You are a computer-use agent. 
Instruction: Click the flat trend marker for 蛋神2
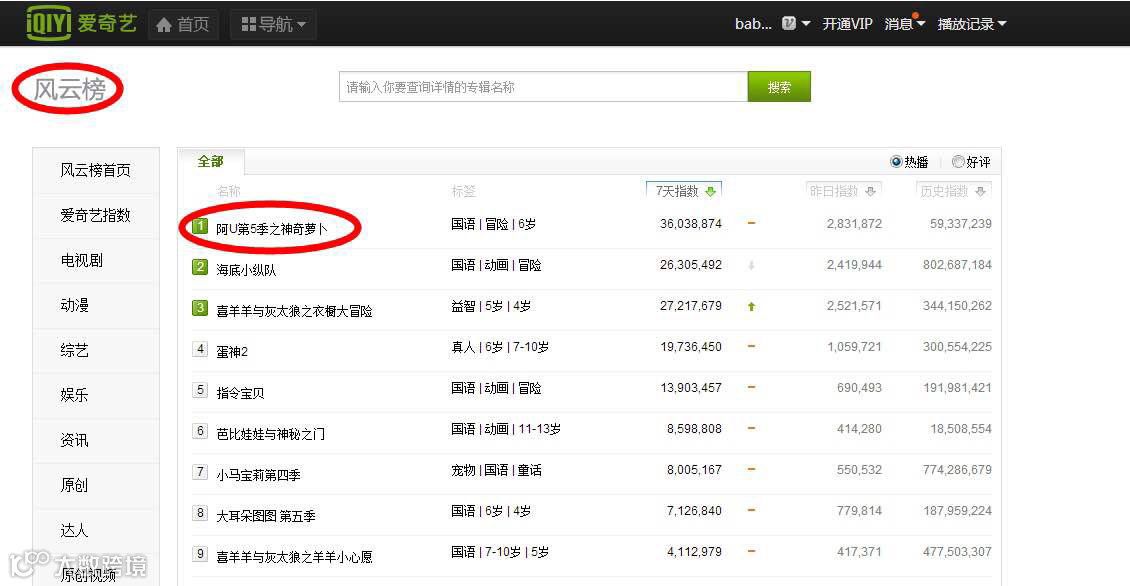coord(751,347)
